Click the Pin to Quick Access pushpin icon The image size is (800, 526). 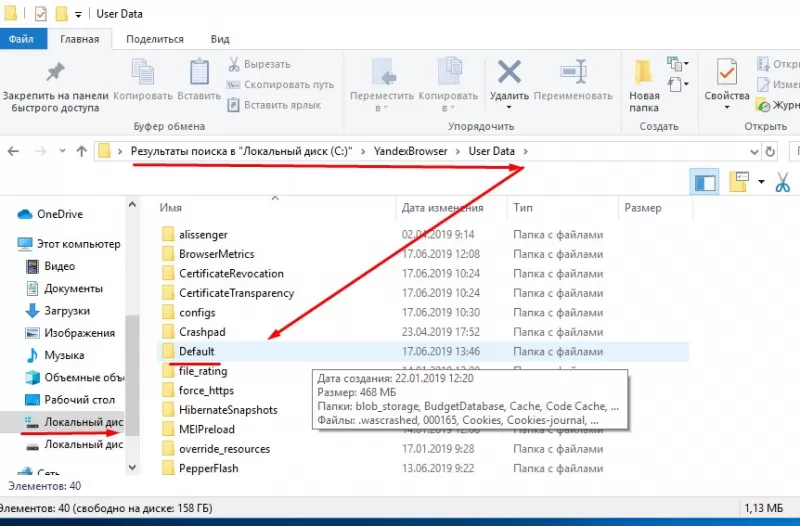55,72
